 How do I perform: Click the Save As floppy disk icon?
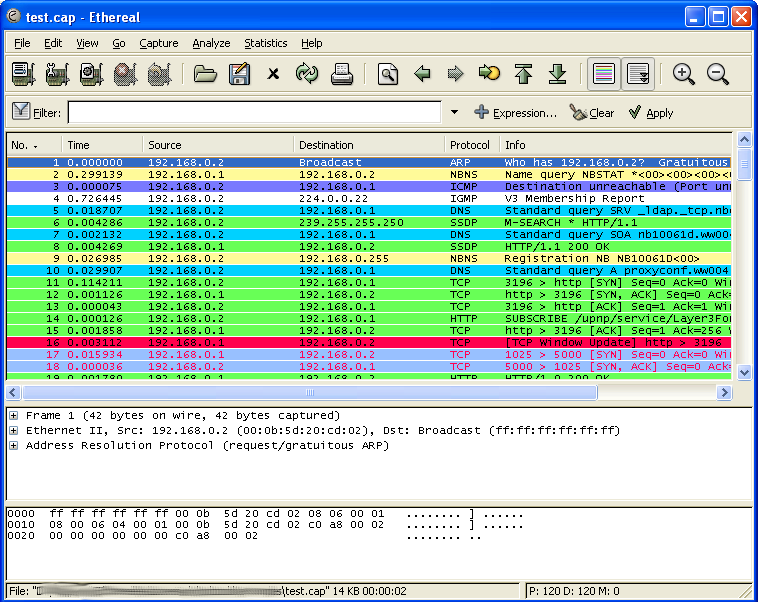point(239,74)
